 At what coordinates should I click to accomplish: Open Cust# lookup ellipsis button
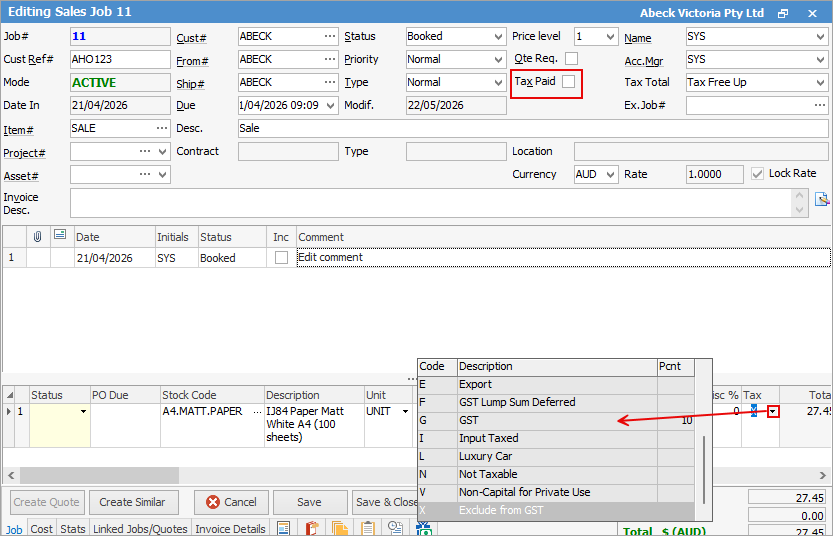(x=330, y=36)
